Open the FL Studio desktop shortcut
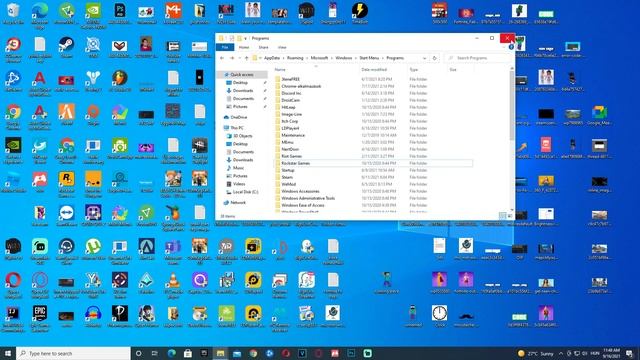Viewport: 640px width, 360px height. (x=120, y=81)
